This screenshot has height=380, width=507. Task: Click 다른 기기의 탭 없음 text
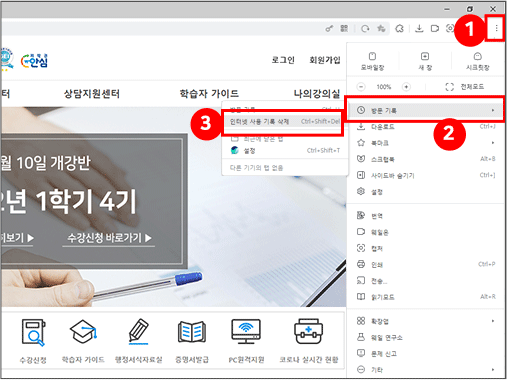coord(256,168)
